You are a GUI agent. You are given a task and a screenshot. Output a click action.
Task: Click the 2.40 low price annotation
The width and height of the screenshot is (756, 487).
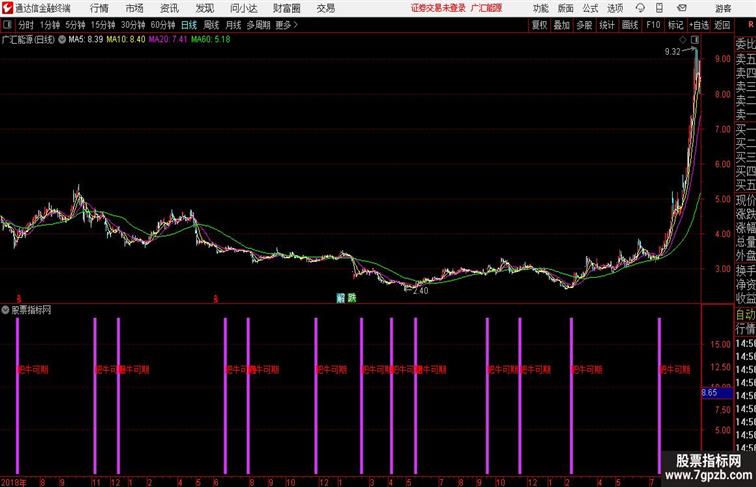(x=420, y=291)
